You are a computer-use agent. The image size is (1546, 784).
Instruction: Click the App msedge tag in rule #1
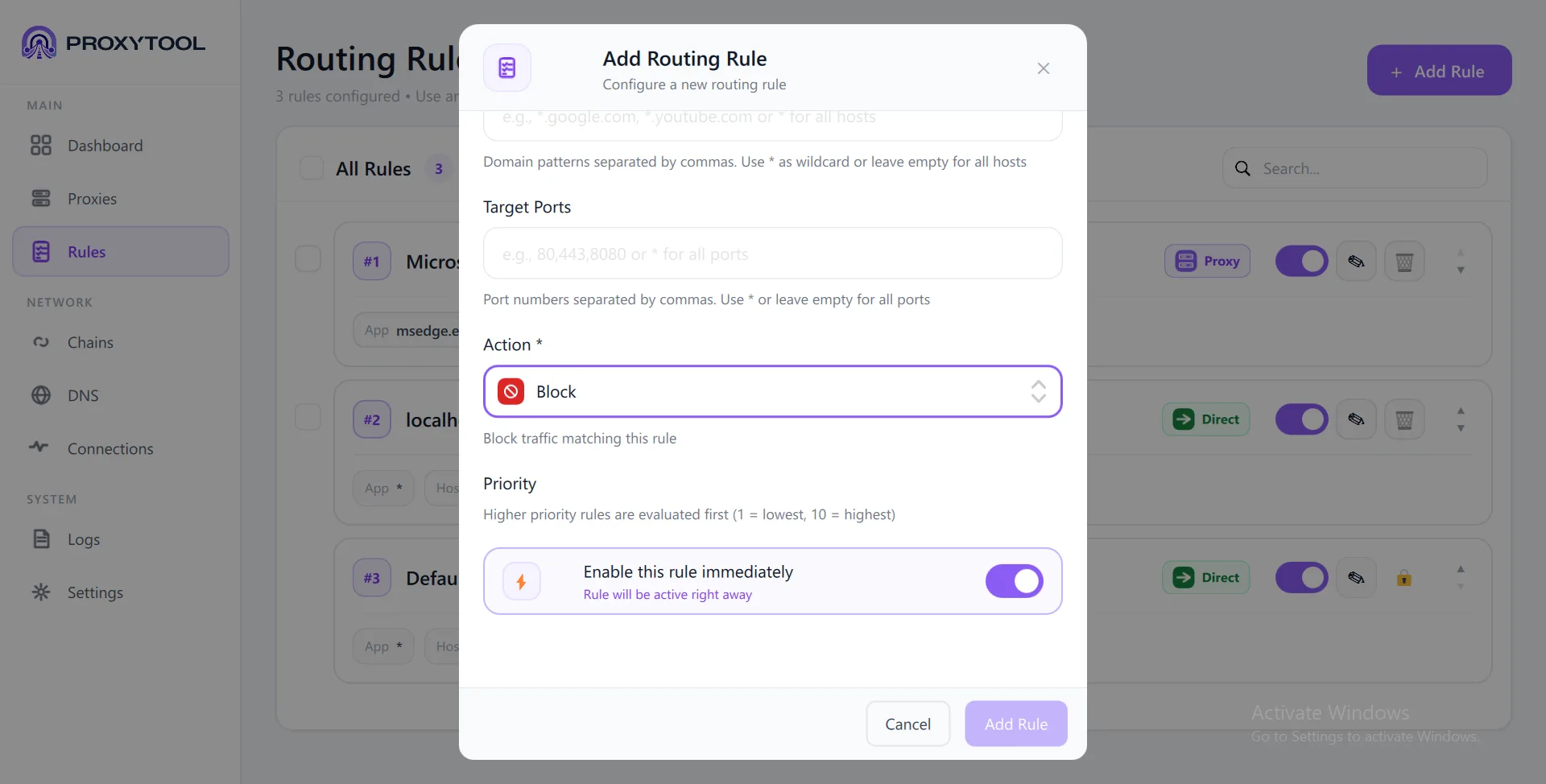click(407, 330)
